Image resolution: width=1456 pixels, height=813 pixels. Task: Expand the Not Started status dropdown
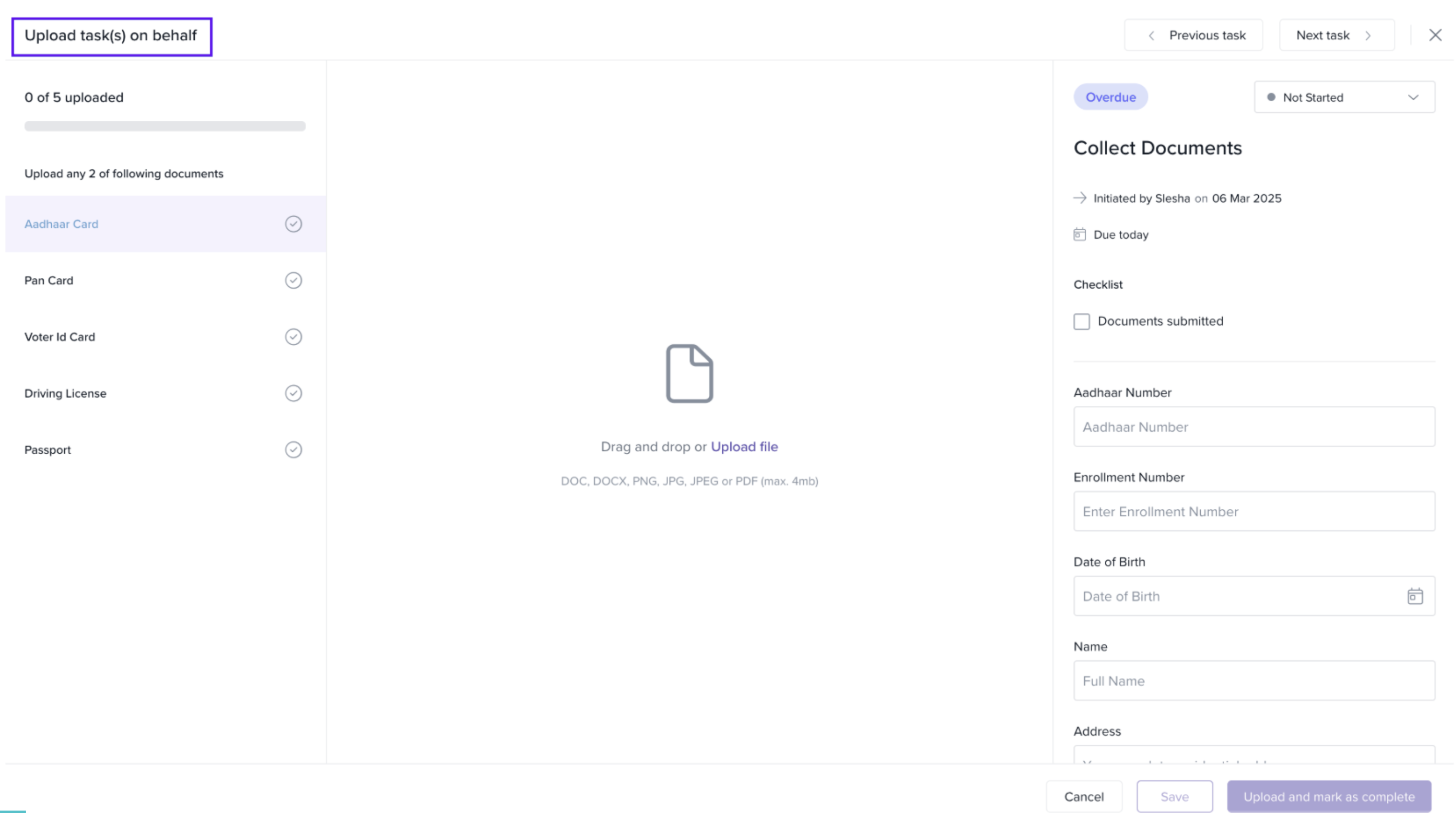tap(1343, 97)
